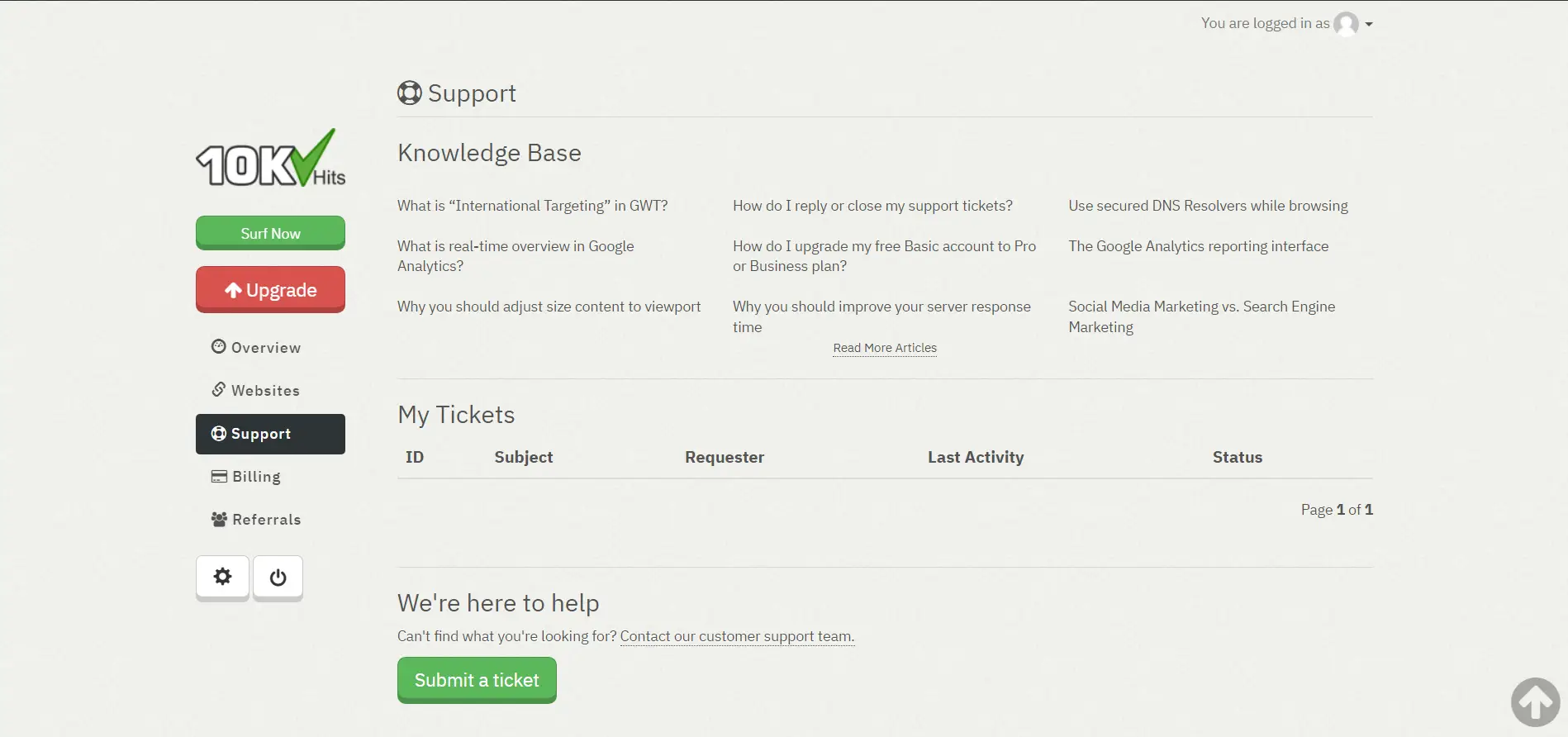This screenshot has width=1568, height=737.
Task: Click the 10KHits logo
Action: pos(271,158)
